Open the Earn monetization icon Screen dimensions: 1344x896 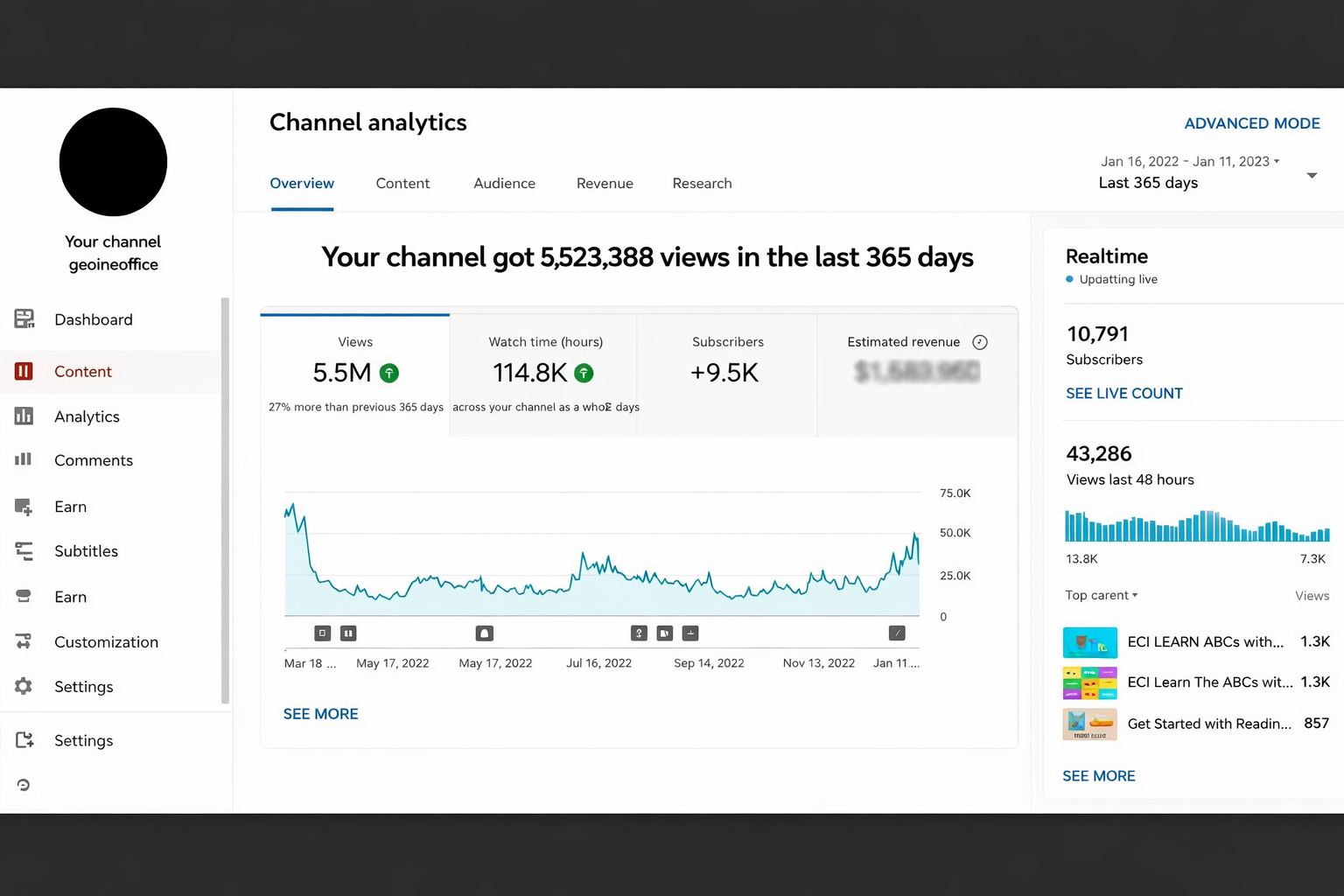coord(24,507)
